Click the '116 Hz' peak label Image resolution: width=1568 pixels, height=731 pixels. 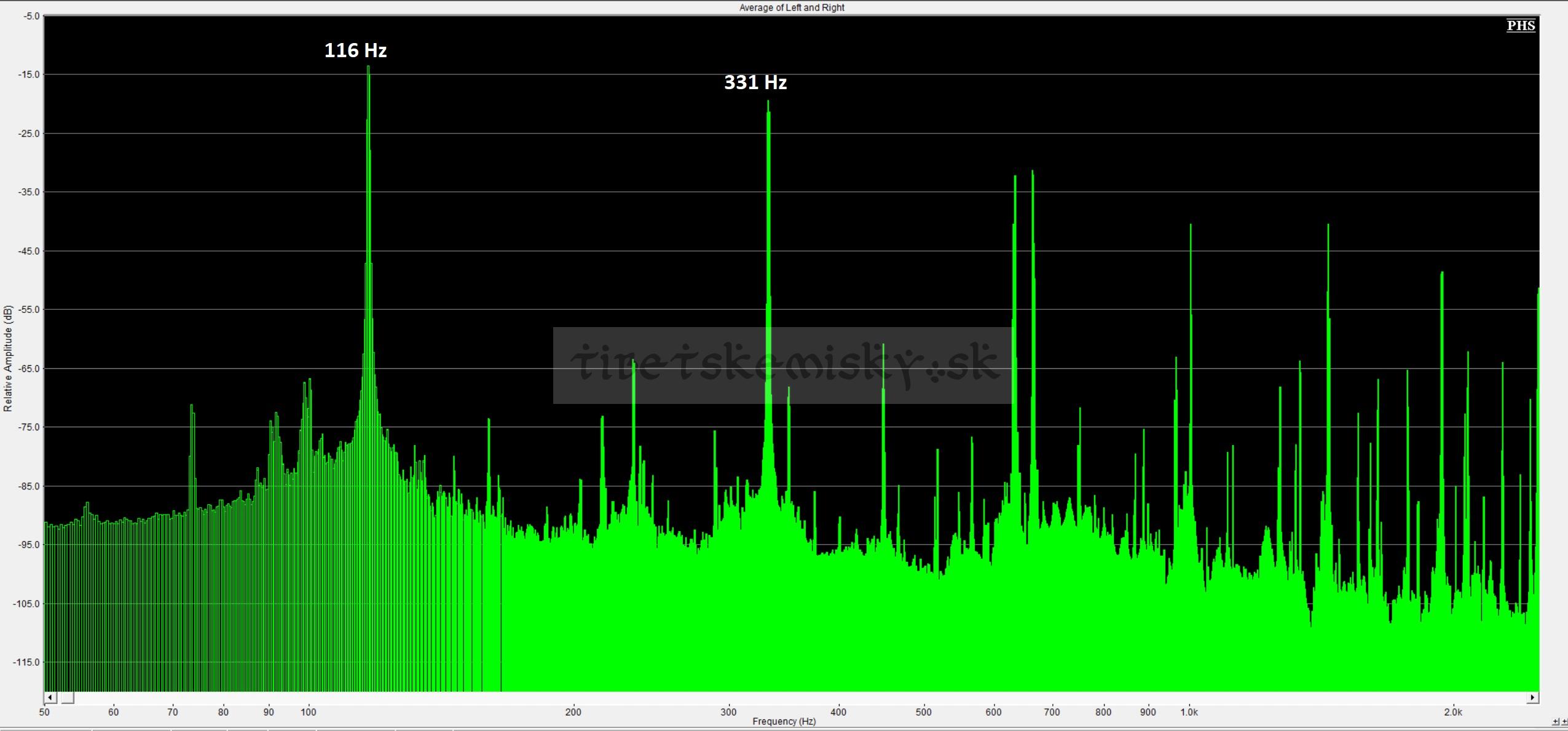355,50
